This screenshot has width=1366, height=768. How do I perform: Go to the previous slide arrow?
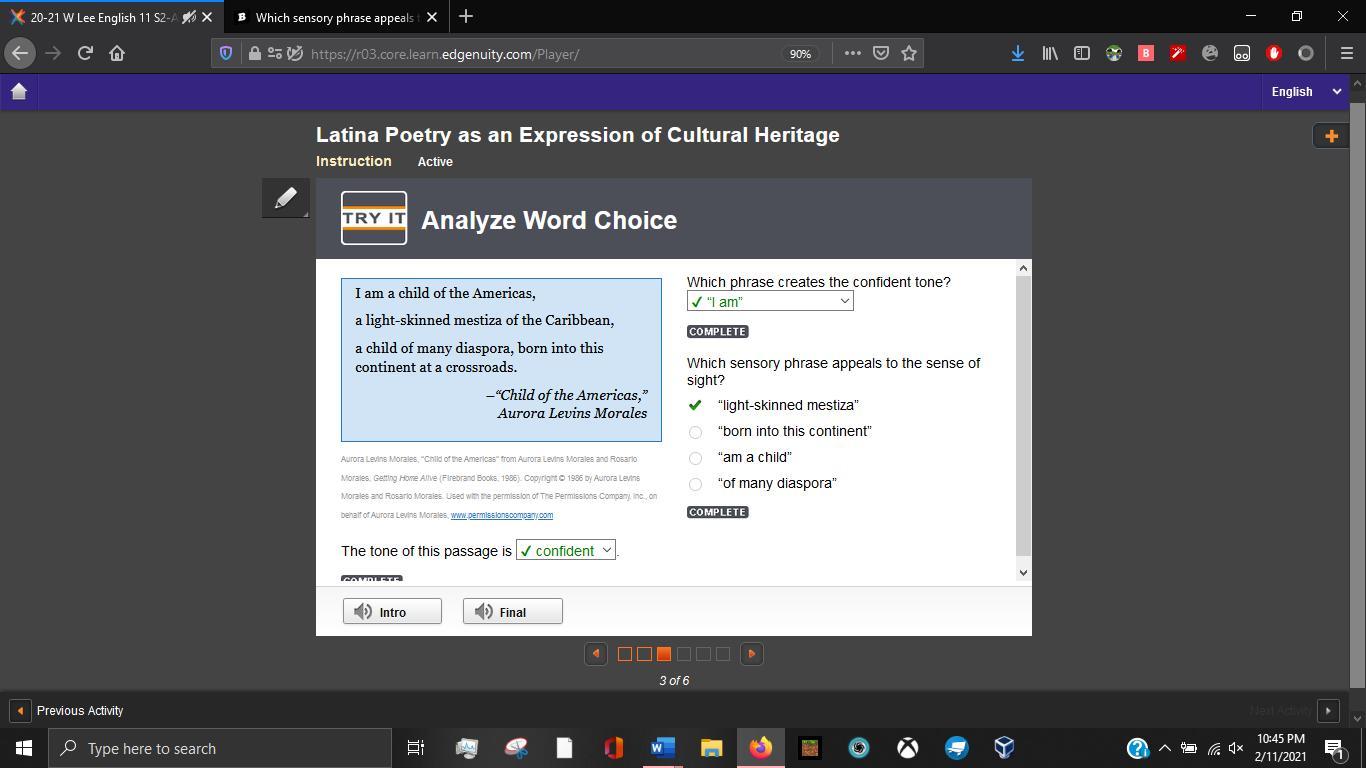(x=596, y=654)
